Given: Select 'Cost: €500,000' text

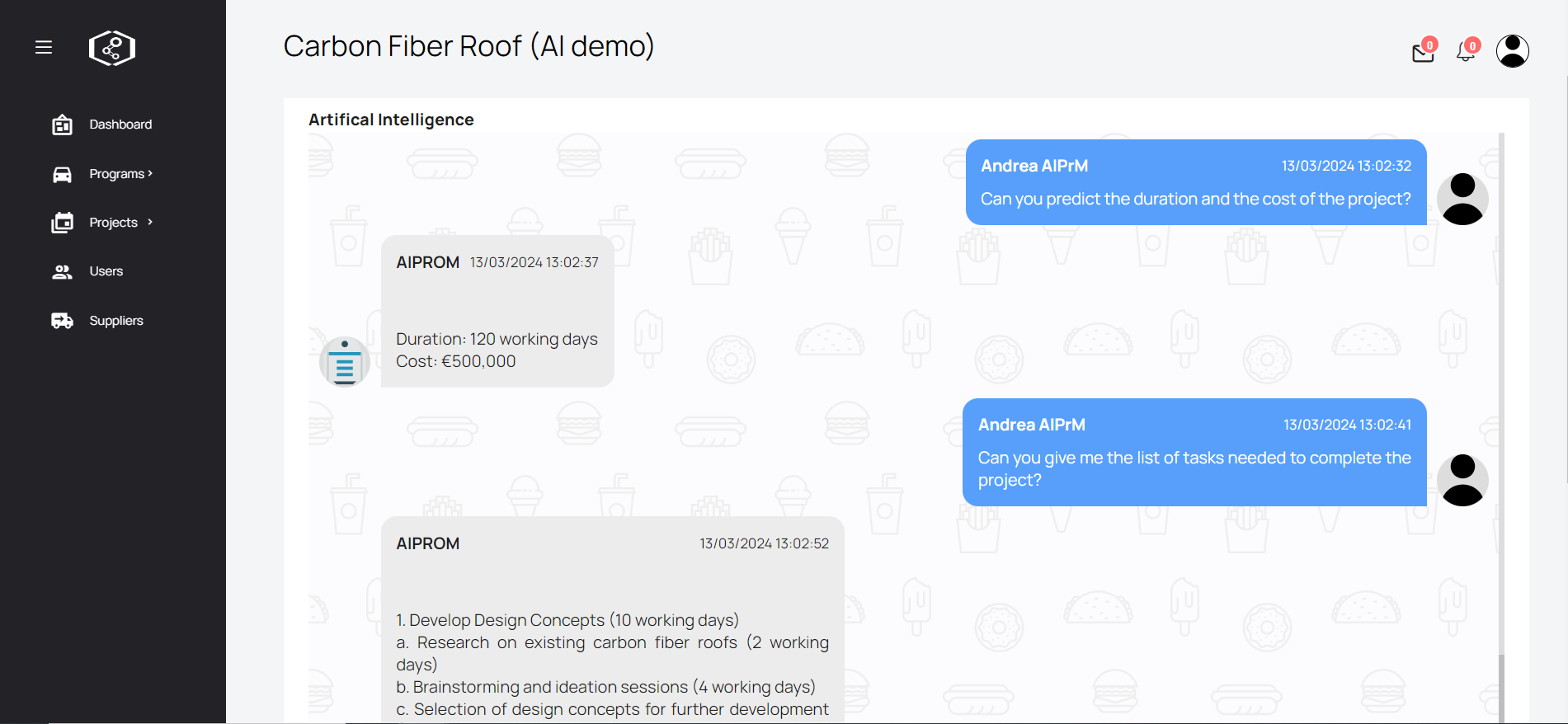Looking at the screenshot, I should (x=455, y=361).
